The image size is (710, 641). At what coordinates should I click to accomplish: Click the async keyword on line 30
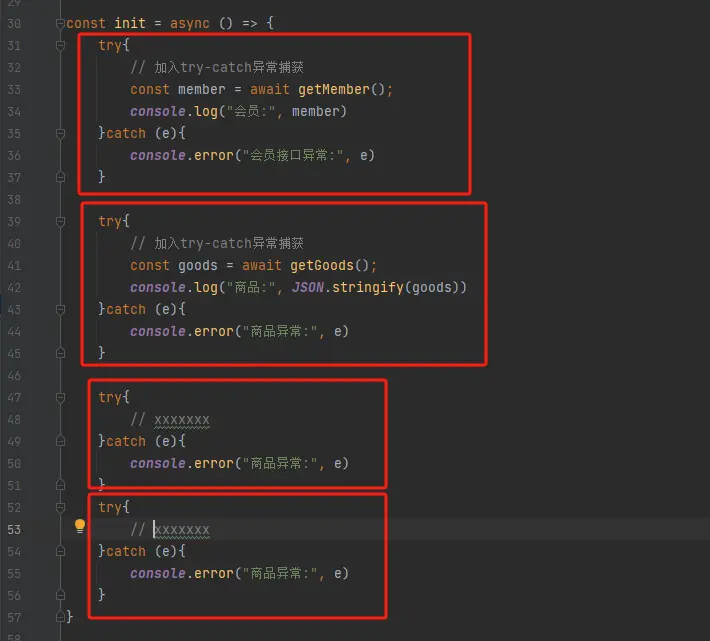click(190, 23)
